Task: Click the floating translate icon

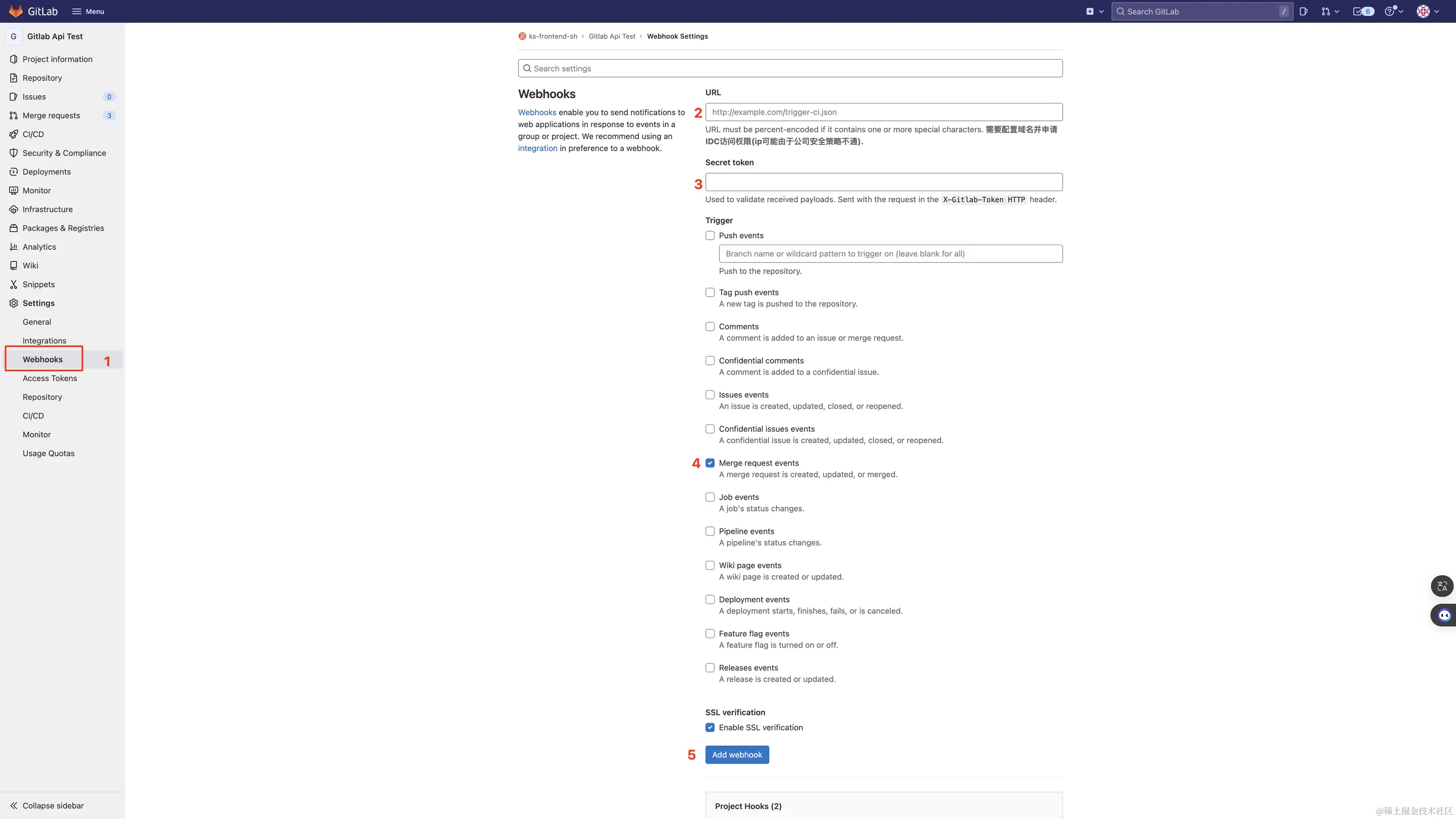Action: (x=1442, y=586)
